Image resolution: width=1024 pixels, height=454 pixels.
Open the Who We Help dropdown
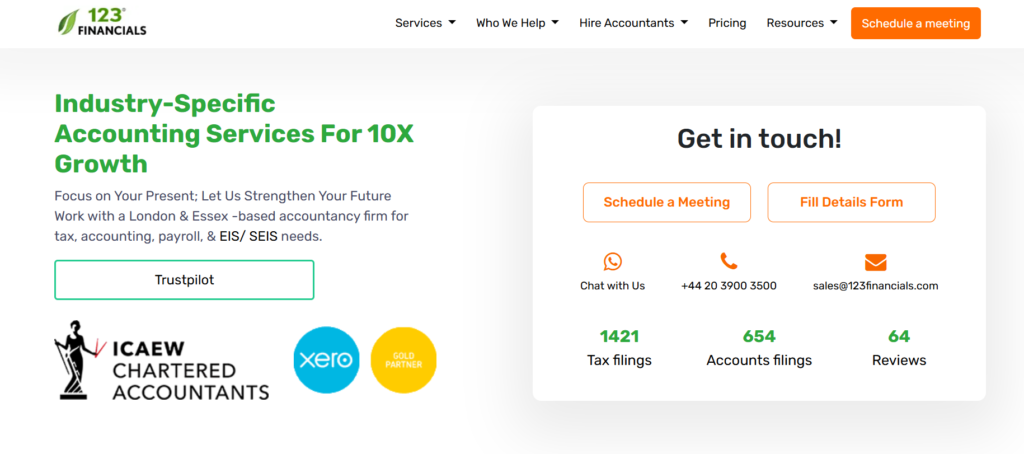[x=517, y=23]
